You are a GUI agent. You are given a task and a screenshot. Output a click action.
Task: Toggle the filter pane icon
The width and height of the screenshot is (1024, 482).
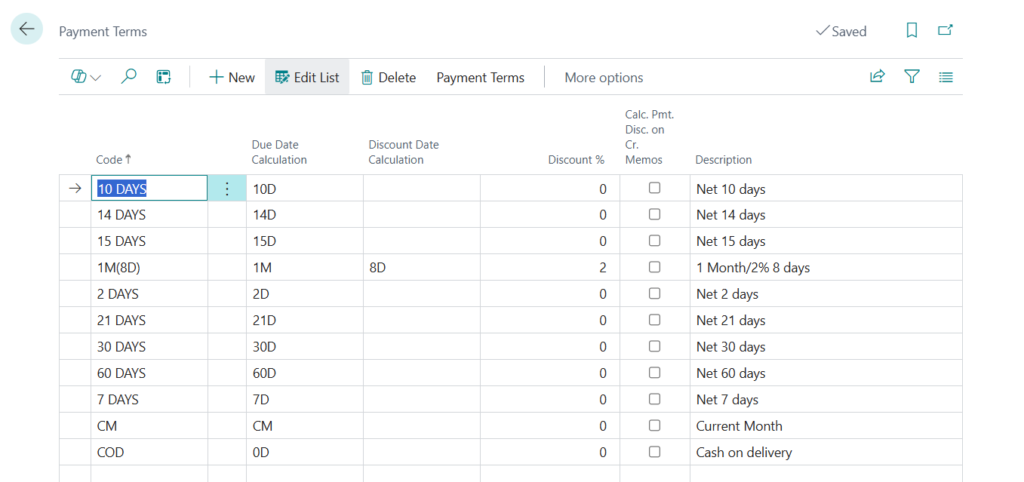(x=911, y=77)
